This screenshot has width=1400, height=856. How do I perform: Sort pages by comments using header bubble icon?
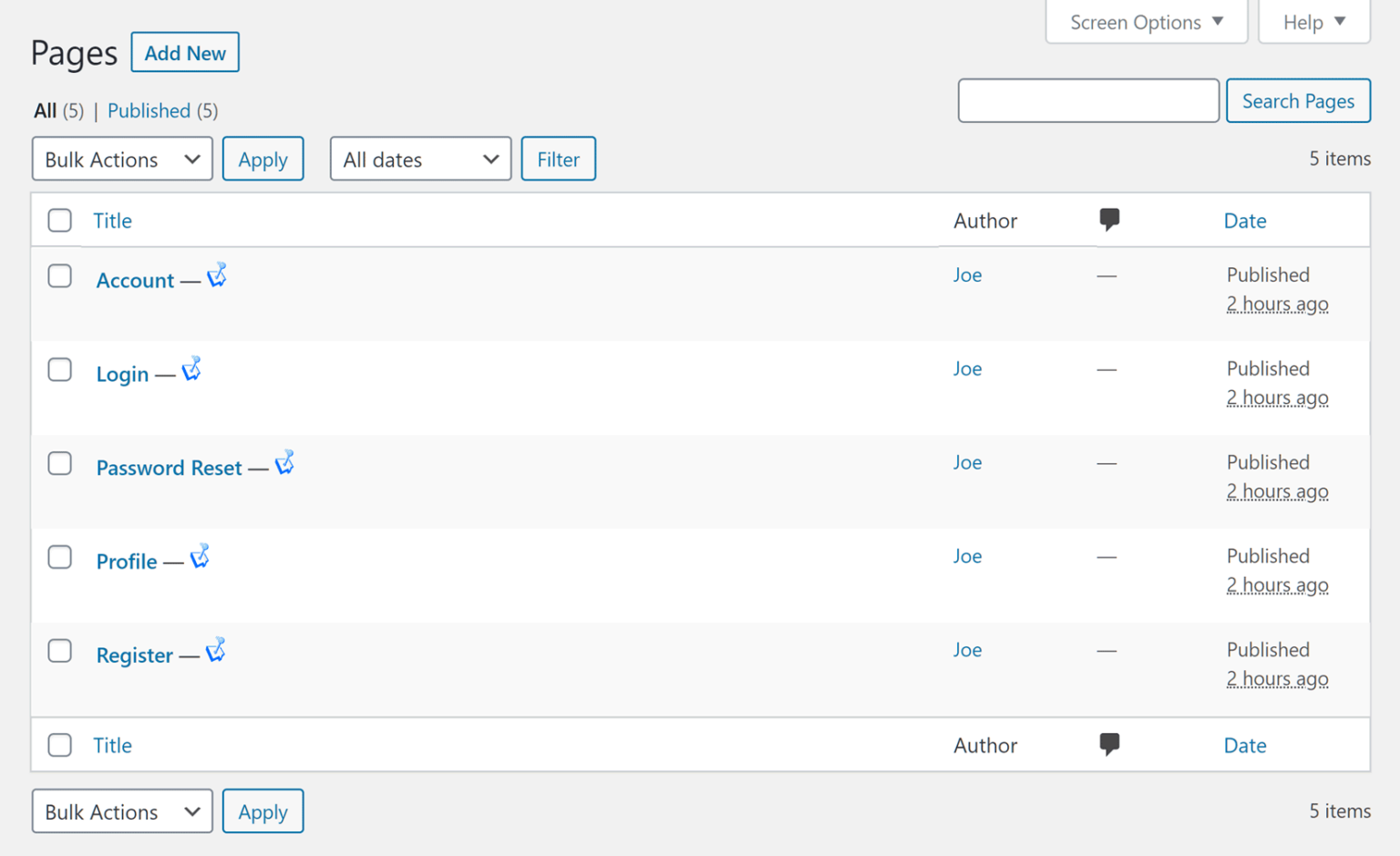point(1109,219)
